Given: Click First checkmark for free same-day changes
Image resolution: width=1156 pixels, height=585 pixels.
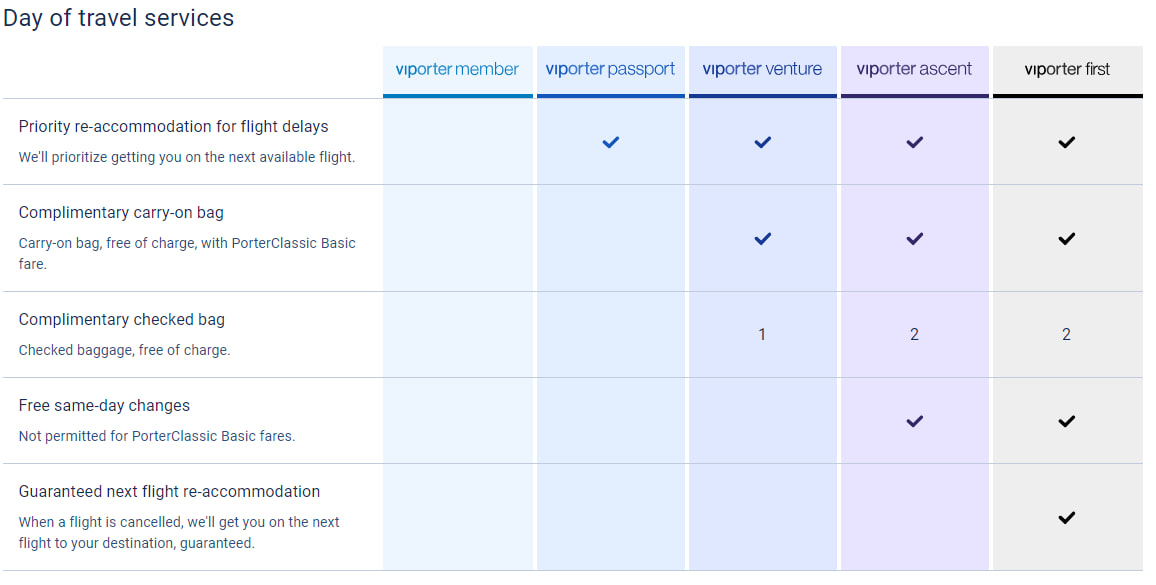Looking at the screenshot, I should (x=1066, y=421).
